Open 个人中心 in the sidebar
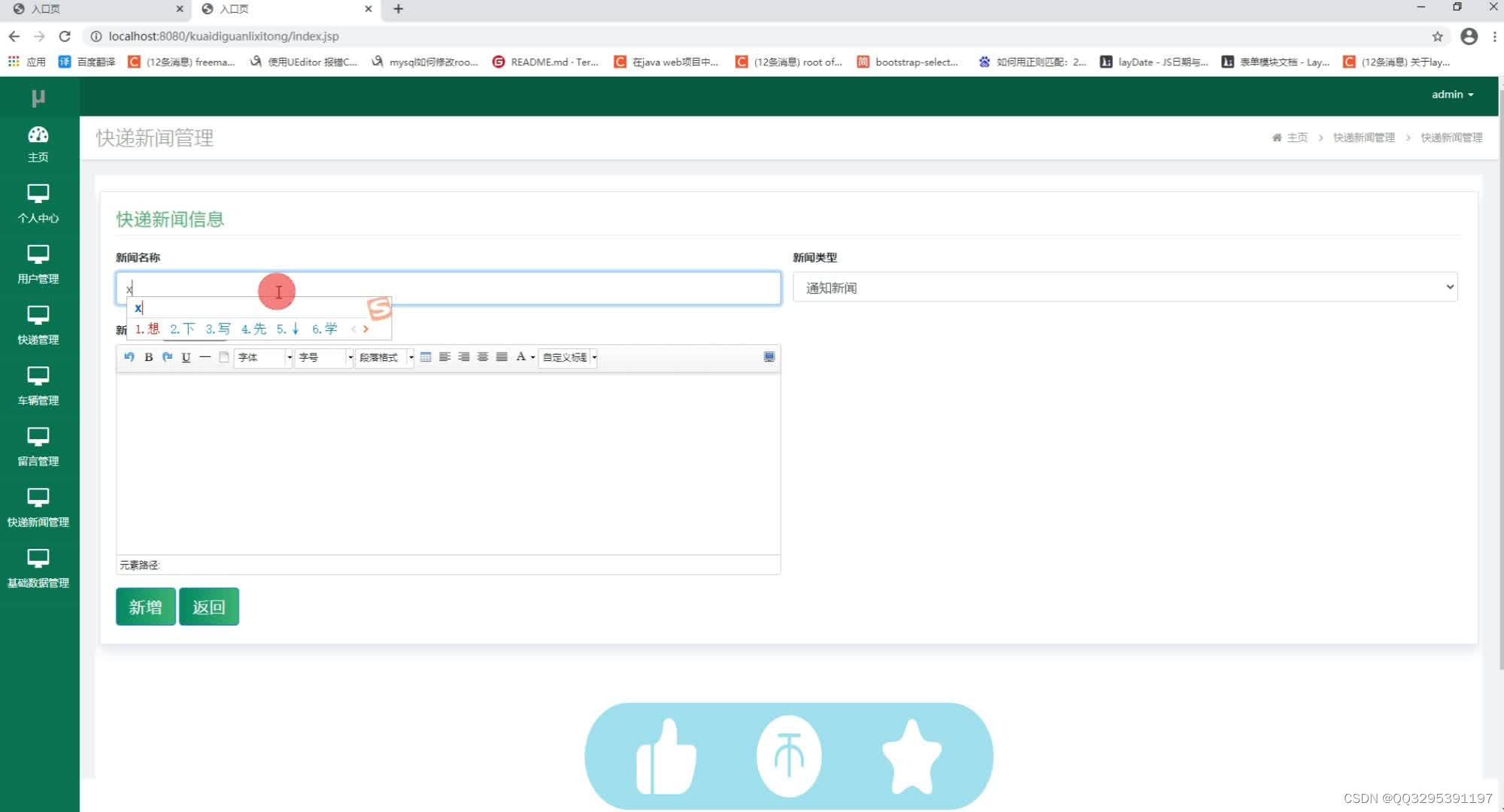1504x812 pixels. point(38,204)
